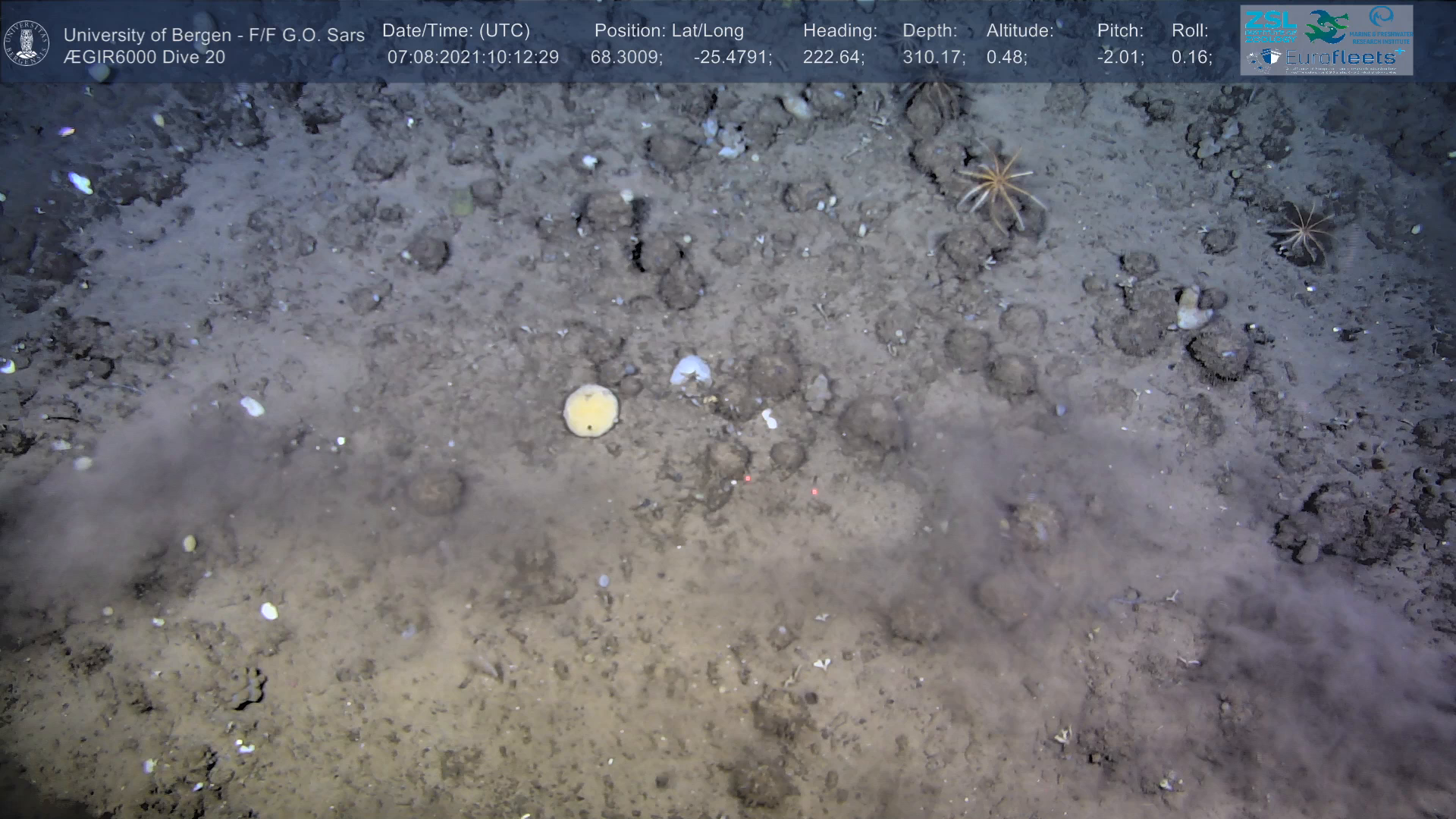
Task: Click the yellow round sponge on seafloor
Action: (x=591, y=410)
